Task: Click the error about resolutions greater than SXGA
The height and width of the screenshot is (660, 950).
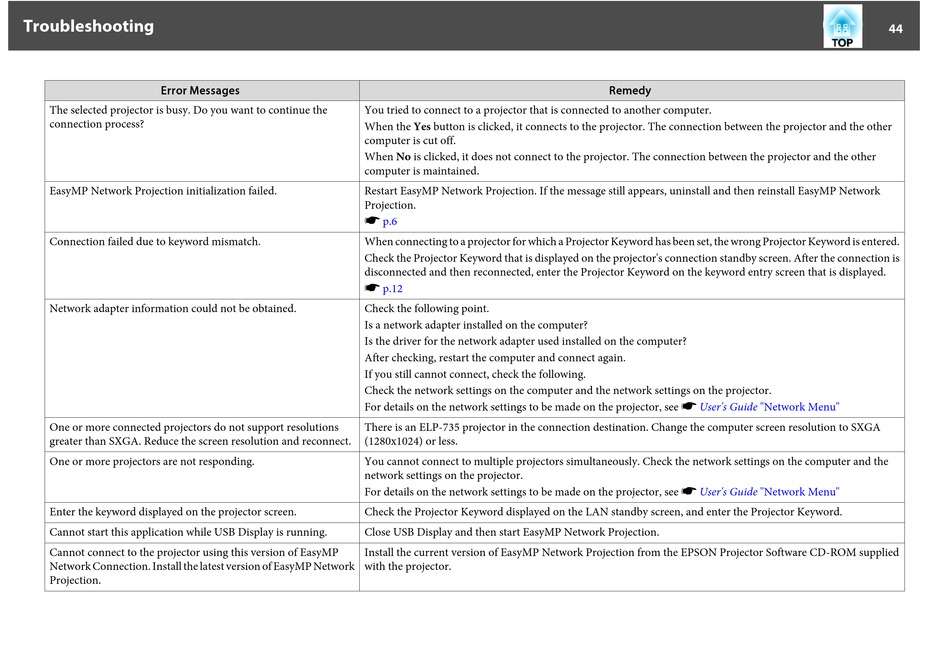Action: click(201, 435)
